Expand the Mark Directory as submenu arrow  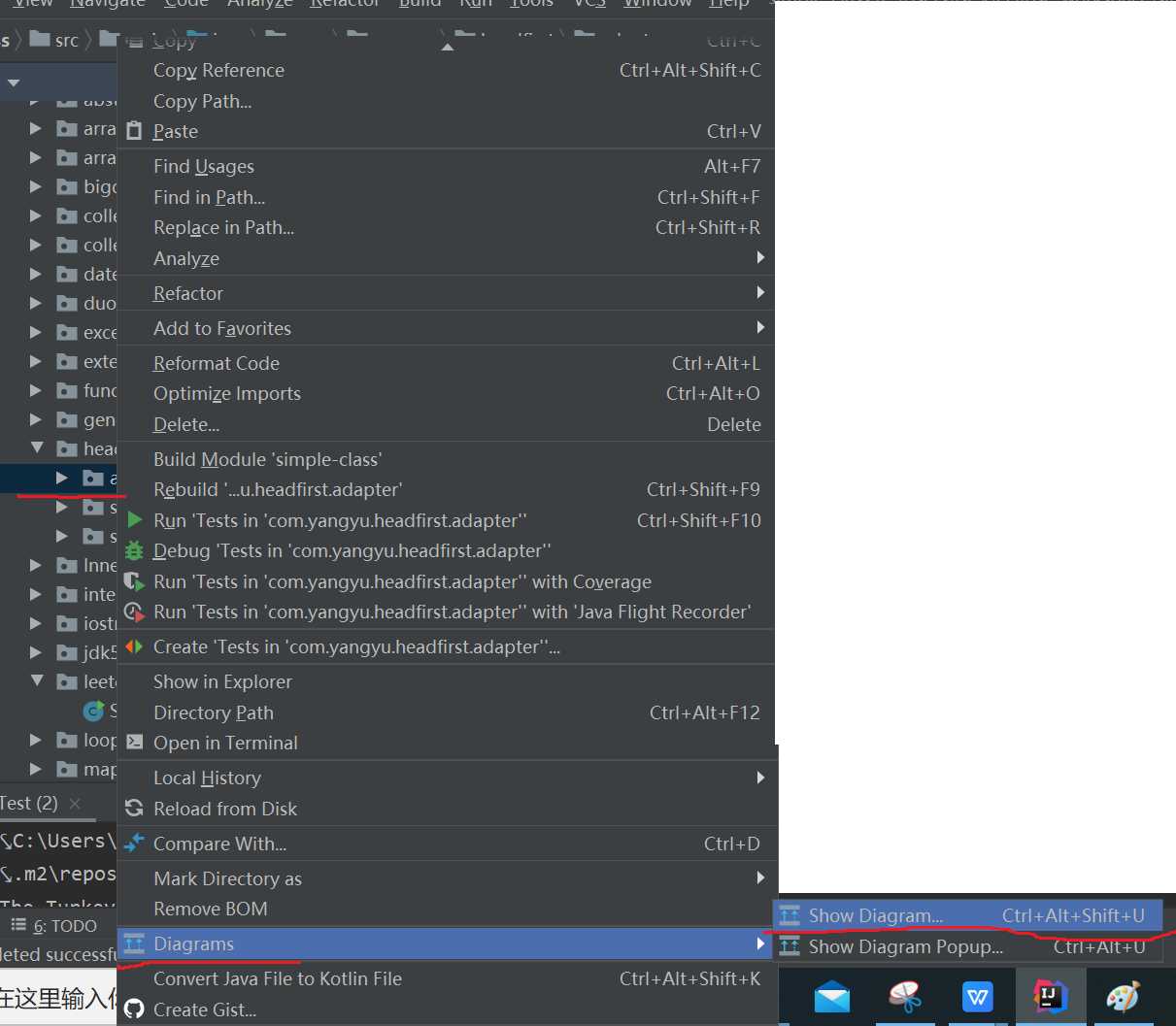pos(760,877)
